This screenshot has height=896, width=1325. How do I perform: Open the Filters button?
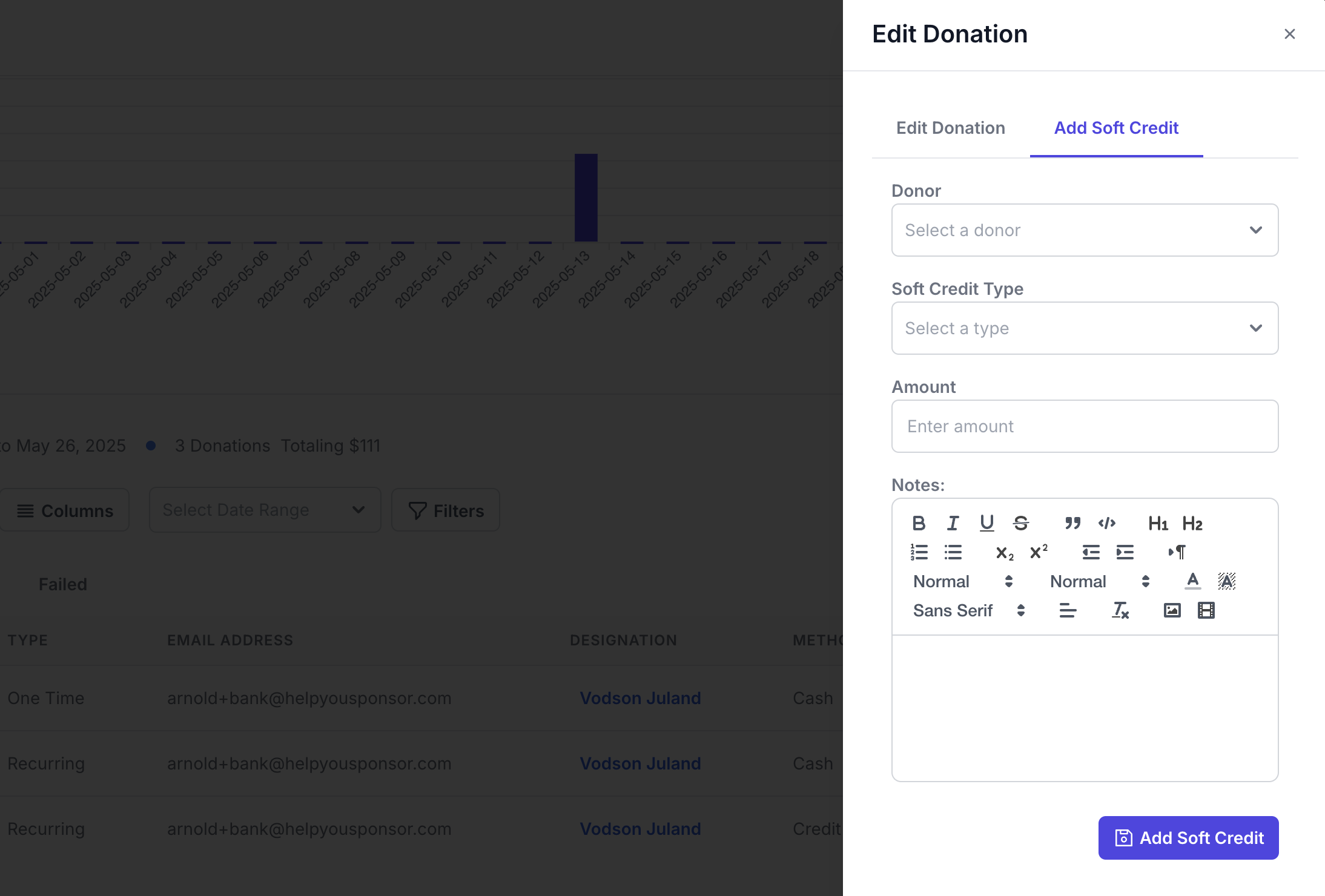point(446,510)
